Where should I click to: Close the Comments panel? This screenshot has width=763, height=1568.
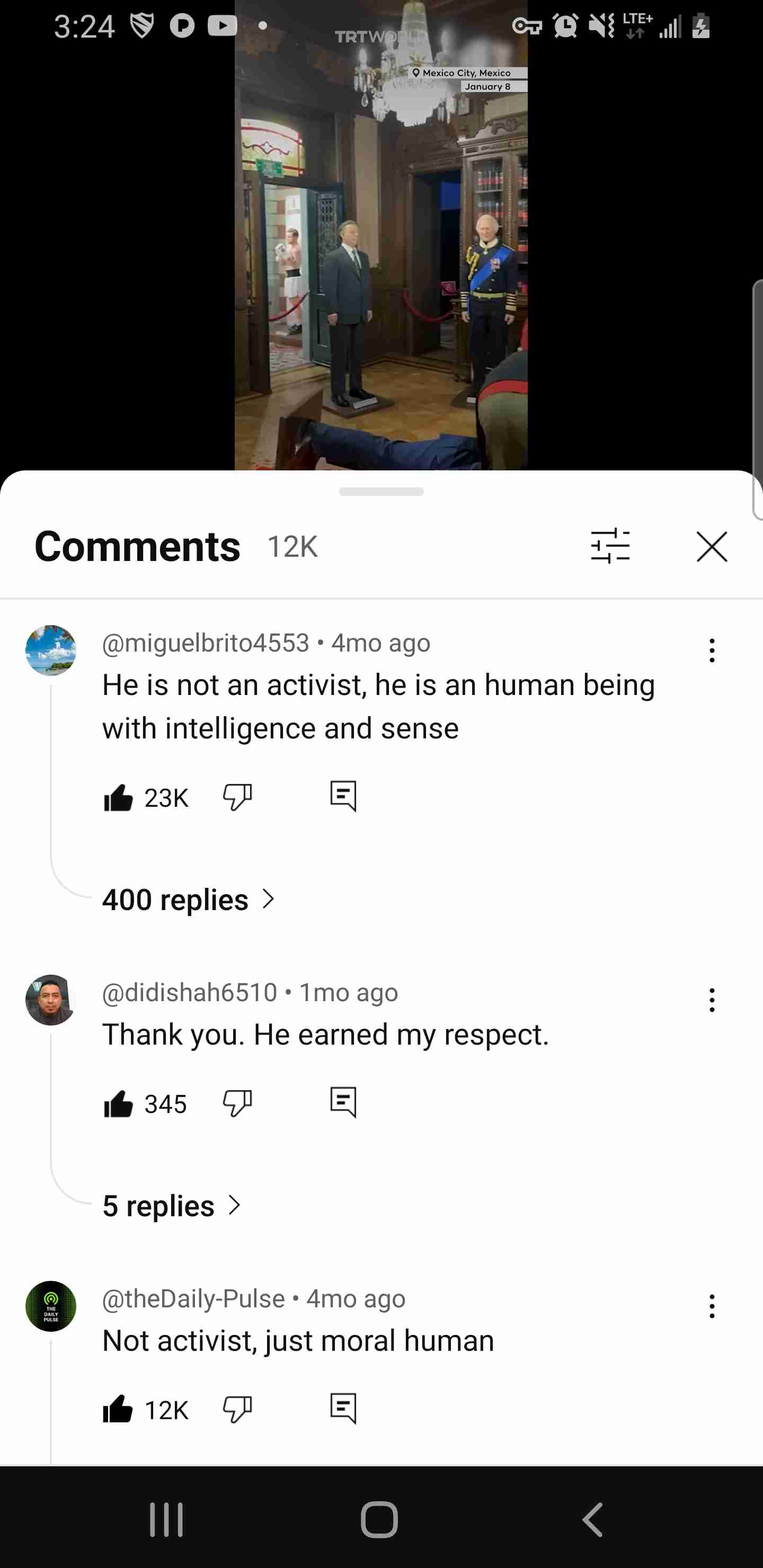coord(712,546)
